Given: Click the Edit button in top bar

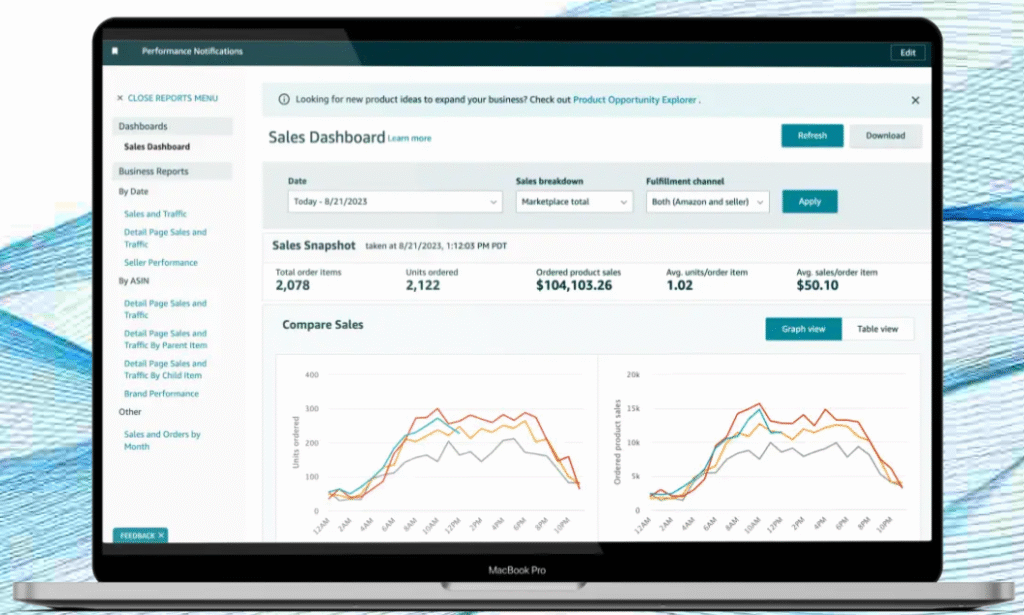Looking at the screenshot, I should pyautogui.click(x=908, y=52).
